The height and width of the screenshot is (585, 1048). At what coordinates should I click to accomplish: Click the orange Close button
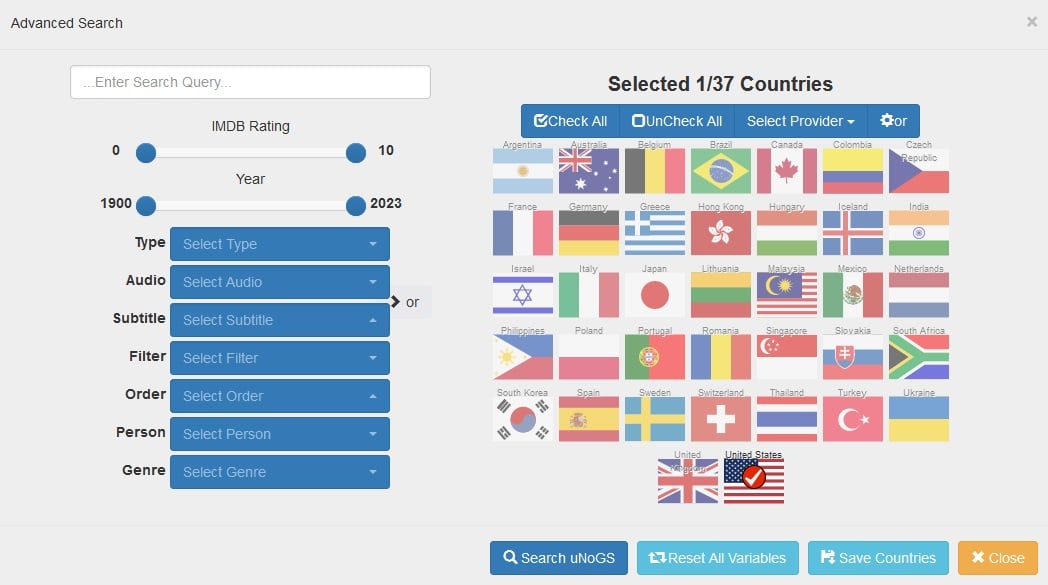tap(998, 558)
